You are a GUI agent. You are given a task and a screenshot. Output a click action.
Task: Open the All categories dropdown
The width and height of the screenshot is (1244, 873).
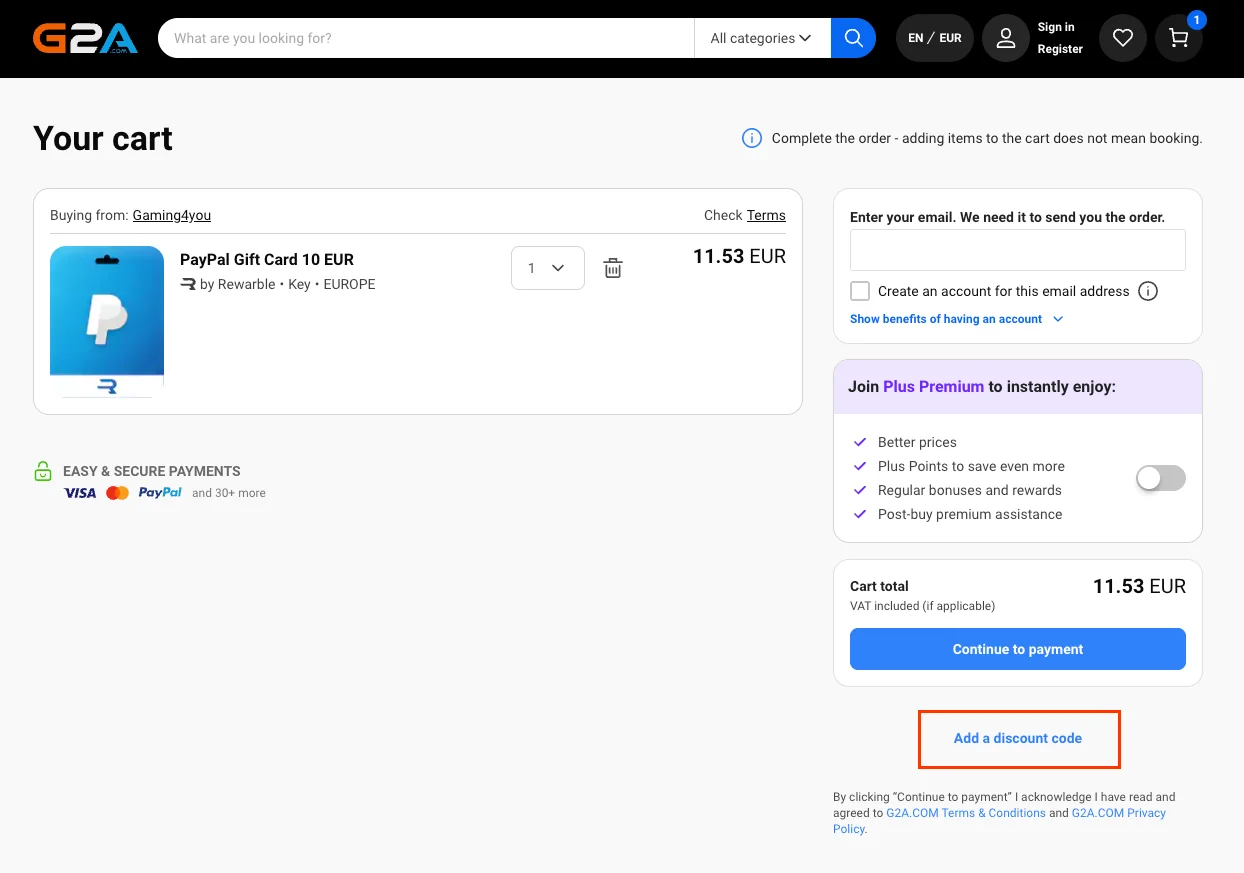(x=761, y=38)
